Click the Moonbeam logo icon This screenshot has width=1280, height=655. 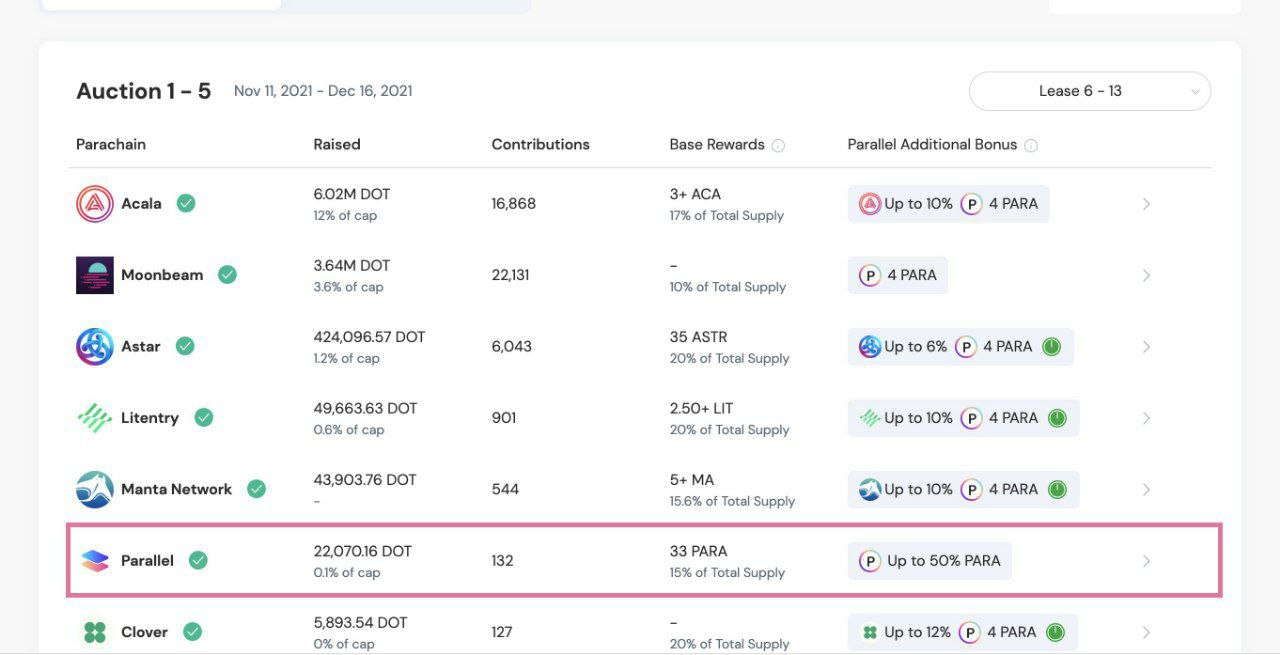95,275
